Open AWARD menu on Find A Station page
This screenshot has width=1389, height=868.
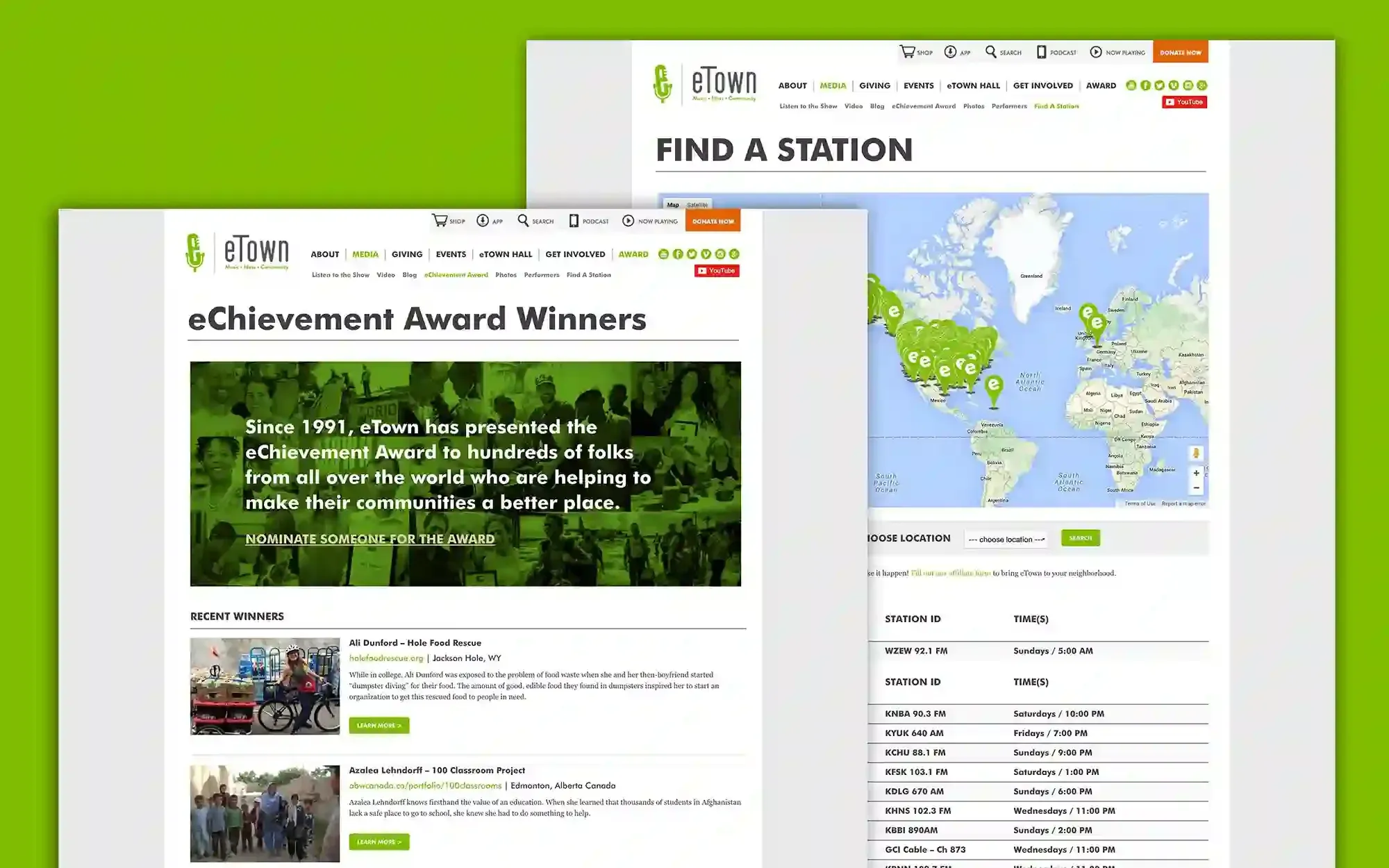1101,85
